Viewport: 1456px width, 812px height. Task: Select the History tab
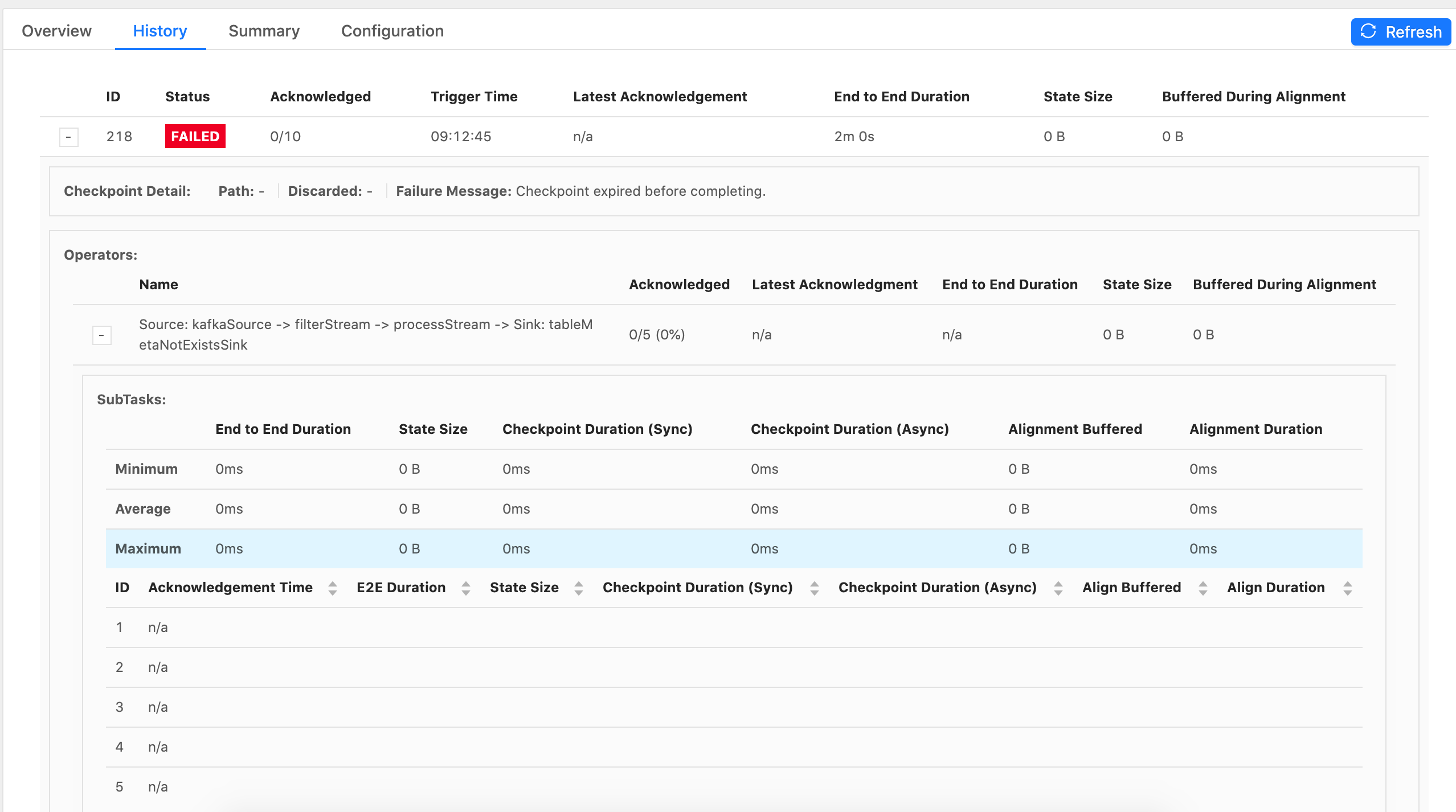159,31
